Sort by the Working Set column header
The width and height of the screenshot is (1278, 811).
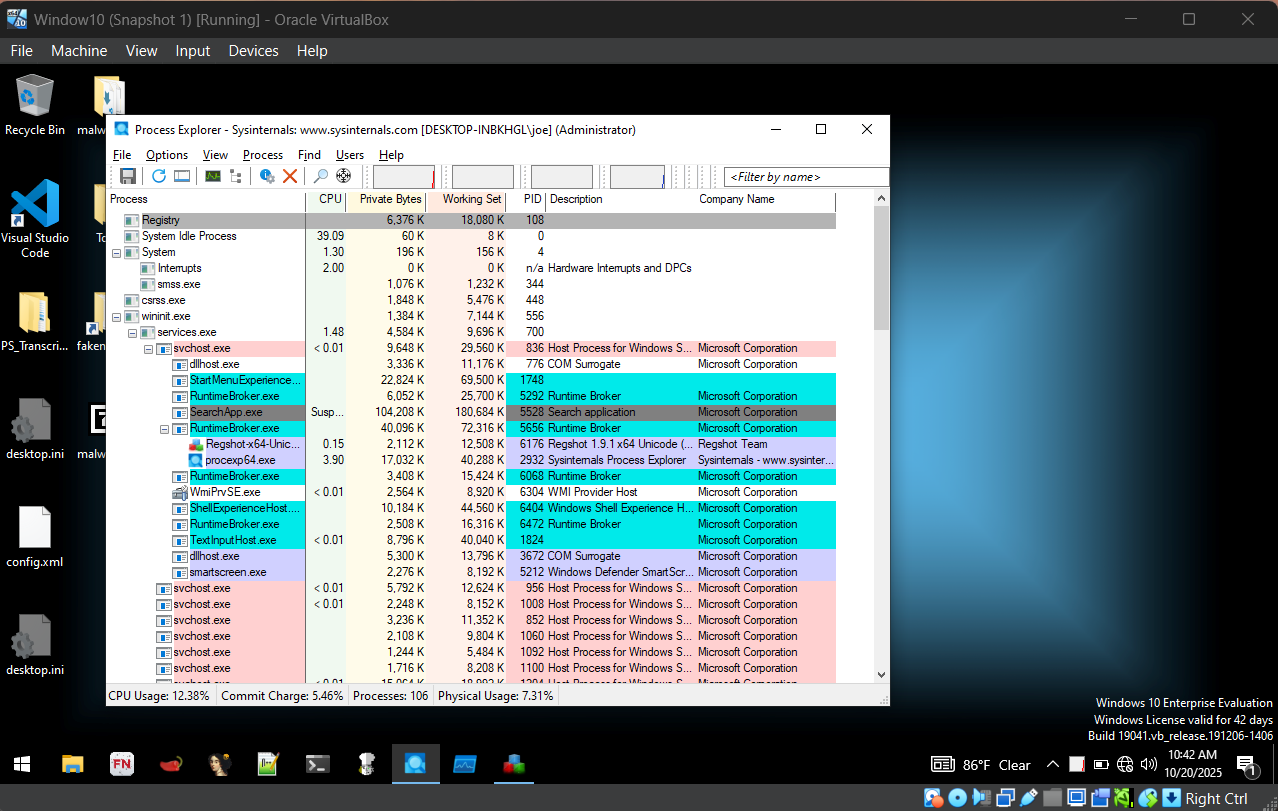466,199
